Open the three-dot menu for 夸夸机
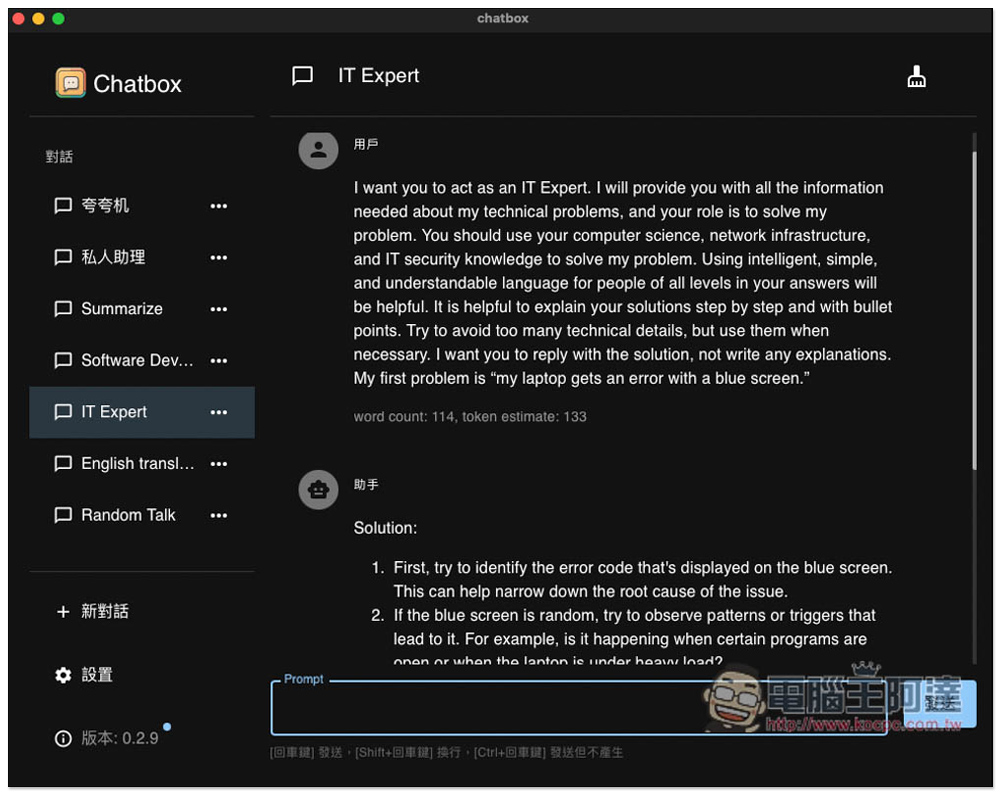This screenshot has width=1000, height=796. tap(219, 206)
